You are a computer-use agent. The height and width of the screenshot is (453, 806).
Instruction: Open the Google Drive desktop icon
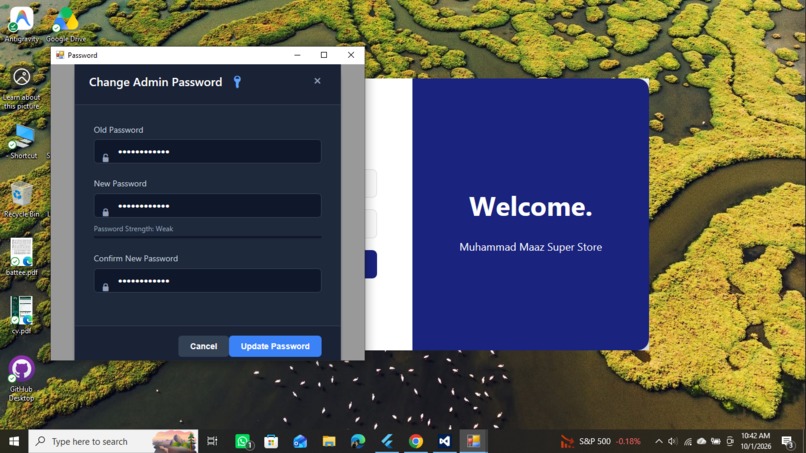(66, 24)
